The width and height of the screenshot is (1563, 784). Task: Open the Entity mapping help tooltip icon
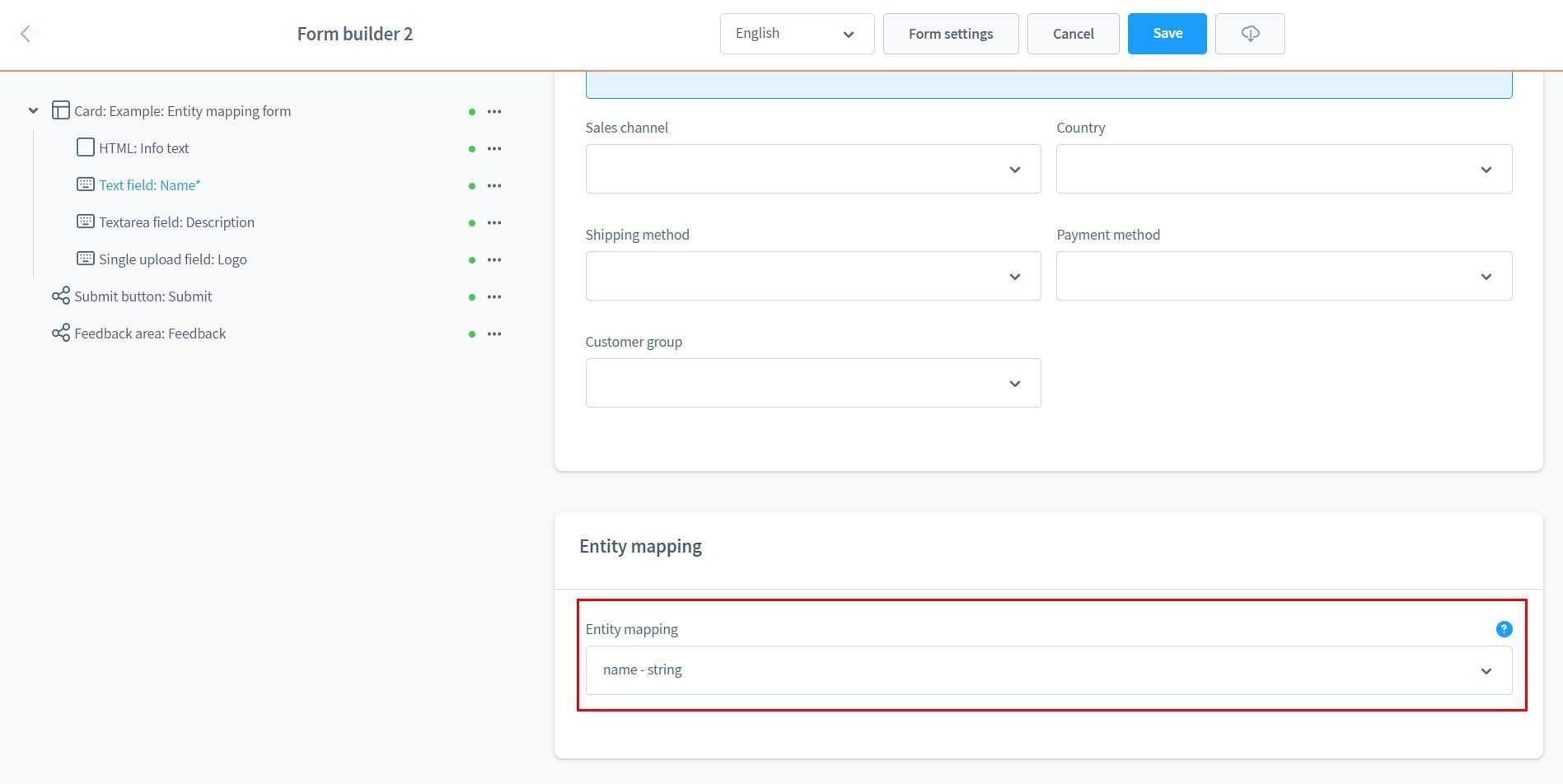[x=1503, y=629]
